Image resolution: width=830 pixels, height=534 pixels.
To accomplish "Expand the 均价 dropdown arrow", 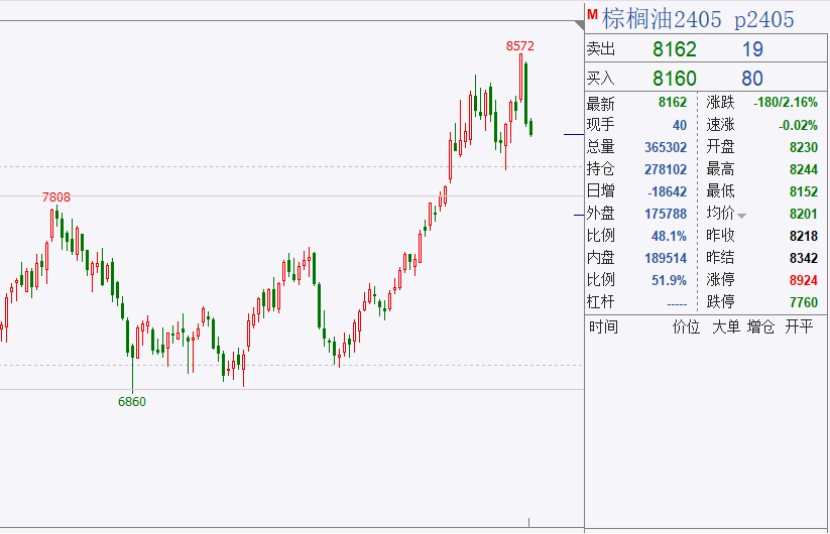I will click(742, 216).
